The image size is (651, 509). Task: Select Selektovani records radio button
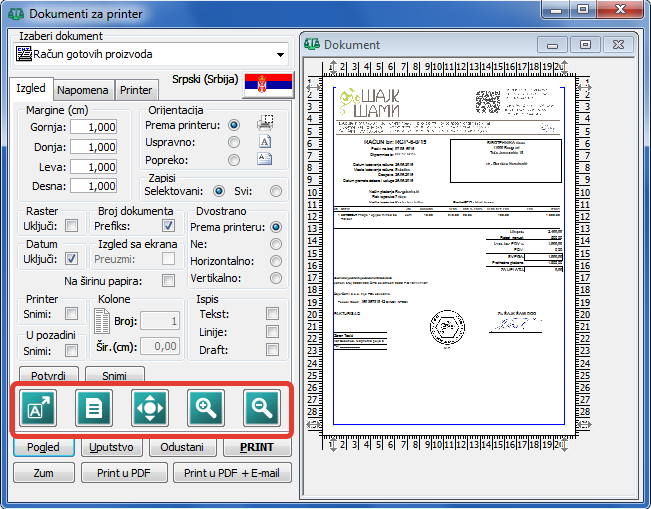(219, 191)
